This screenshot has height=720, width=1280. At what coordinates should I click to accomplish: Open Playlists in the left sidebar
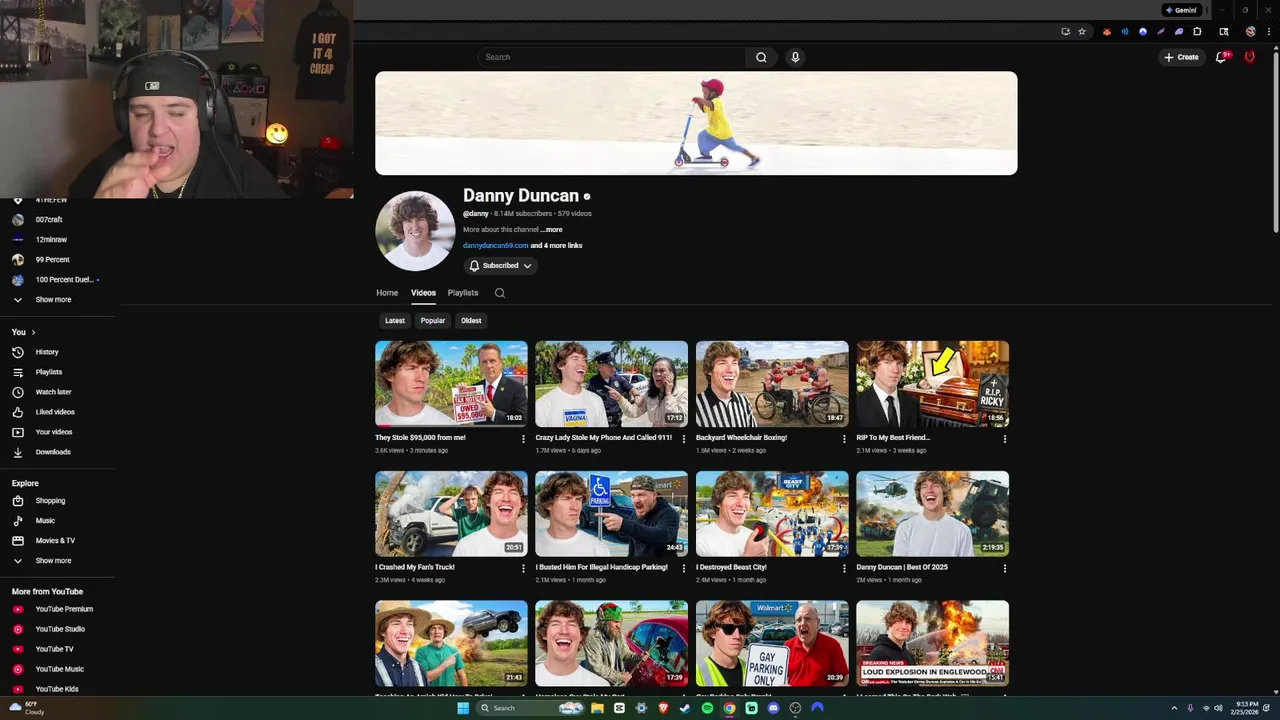[49, 372]
